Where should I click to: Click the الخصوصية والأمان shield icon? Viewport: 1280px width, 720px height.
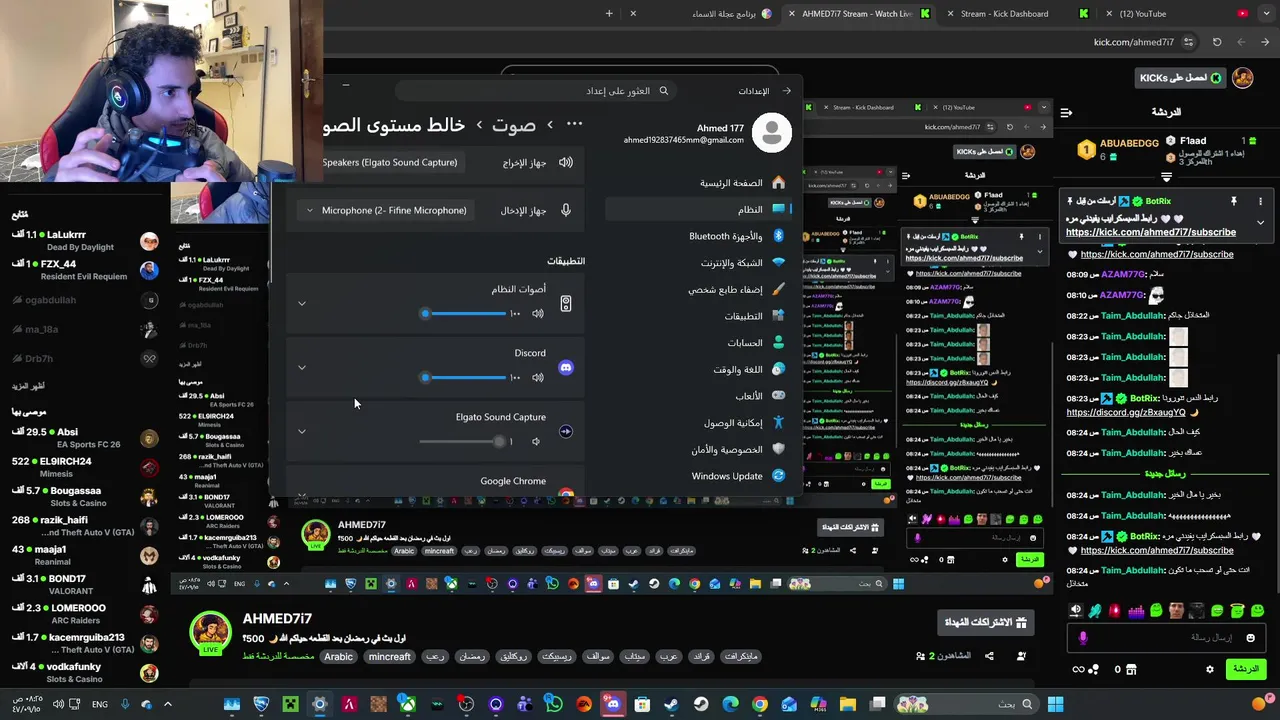point(778,449)
